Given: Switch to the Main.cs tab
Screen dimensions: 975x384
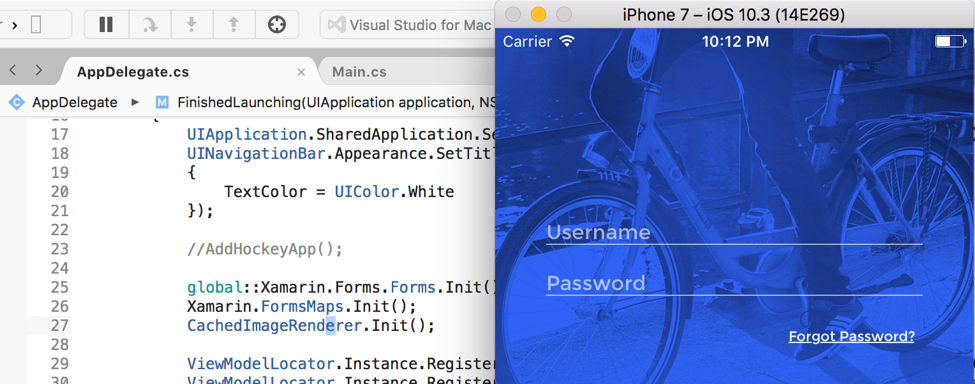Looking at the screenshot, I should click(x=359, y=71).
